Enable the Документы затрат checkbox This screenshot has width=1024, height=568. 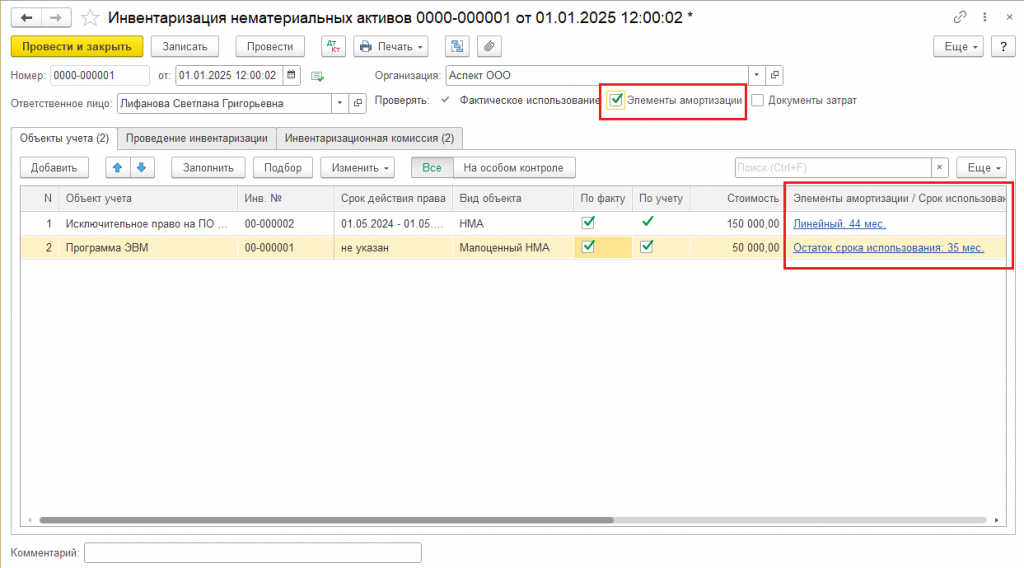click(x=758, y=101)
